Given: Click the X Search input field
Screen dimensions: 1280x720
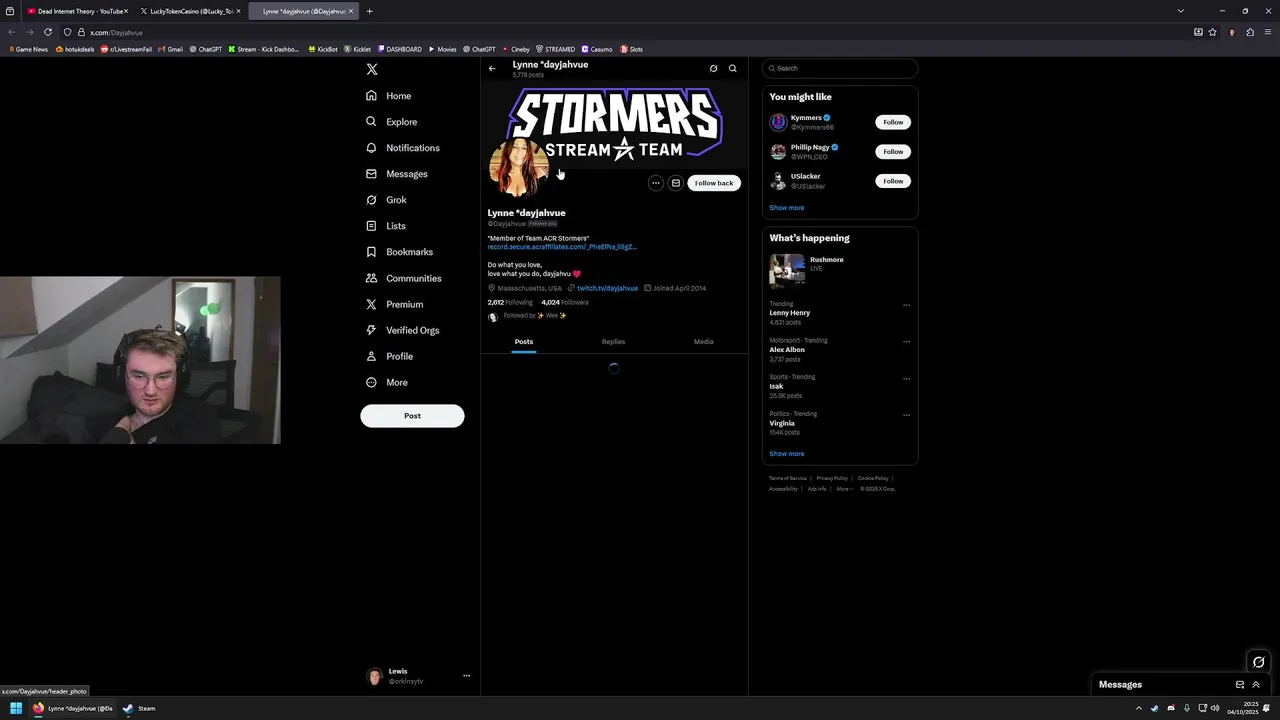Looking at the screenshot, I should [x=840, y=68].
